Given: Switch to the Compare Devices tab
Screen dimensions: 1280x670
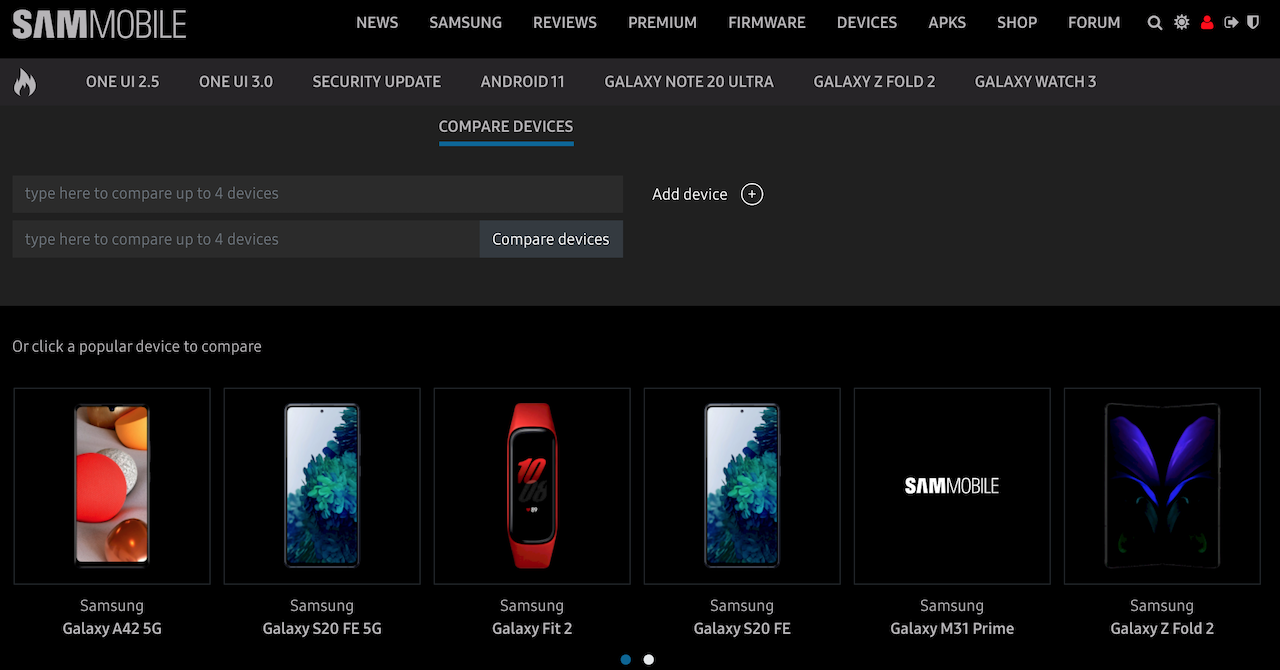Looking at the screenshot, I should click(505, 127).
